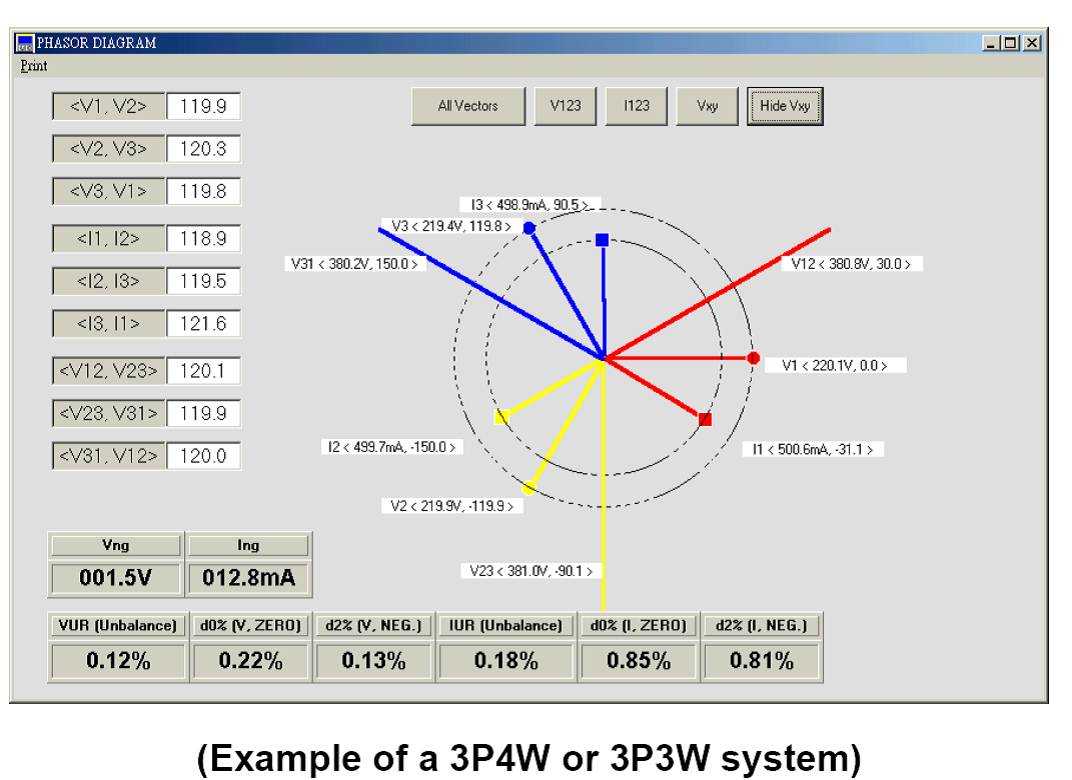This screenshot has width=1072, height=780.
Task: Select the yellow I2 square marker
Action: (x=502, y=416)
